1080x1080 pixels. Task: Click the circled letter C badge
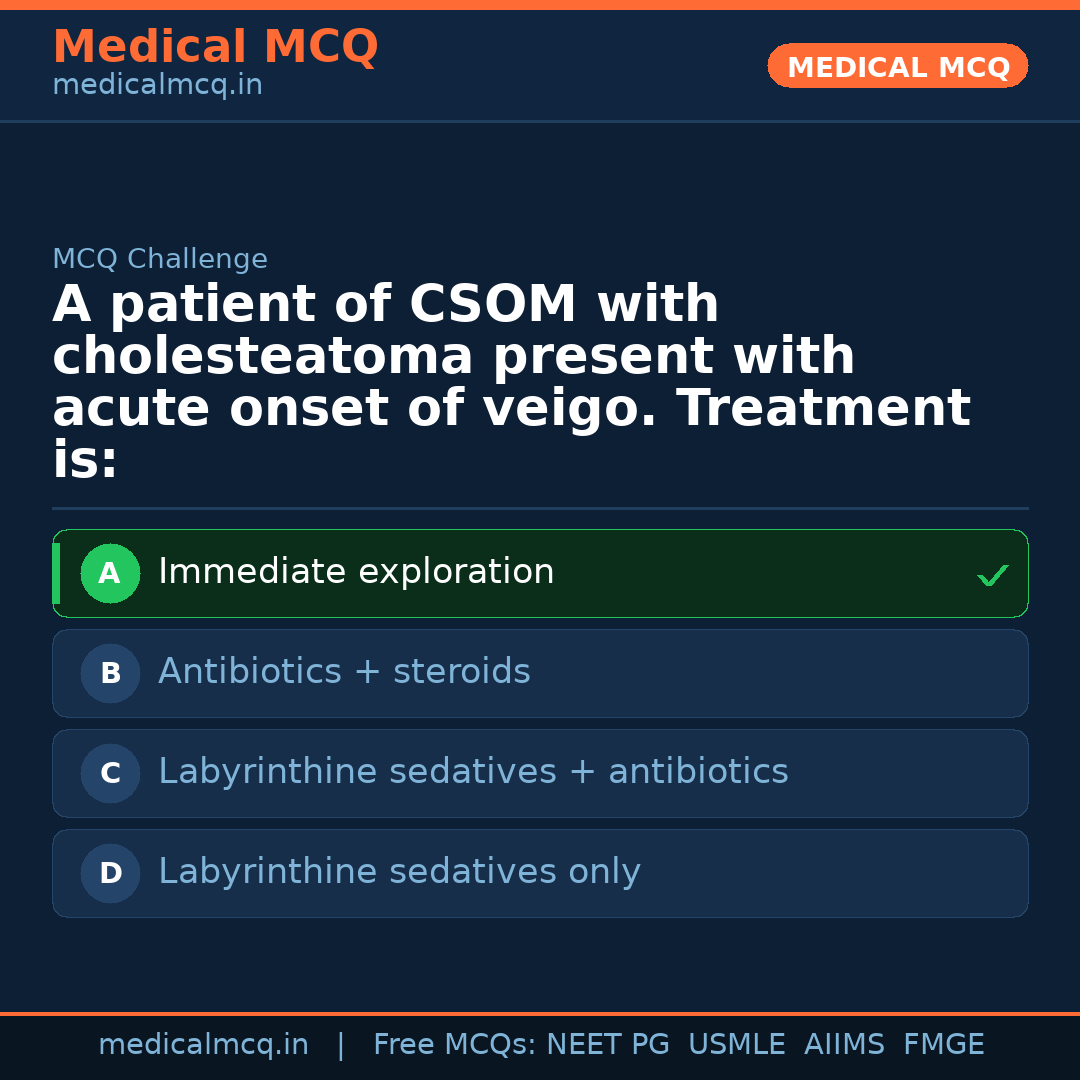pyautogui.click(x=110, y=774)
